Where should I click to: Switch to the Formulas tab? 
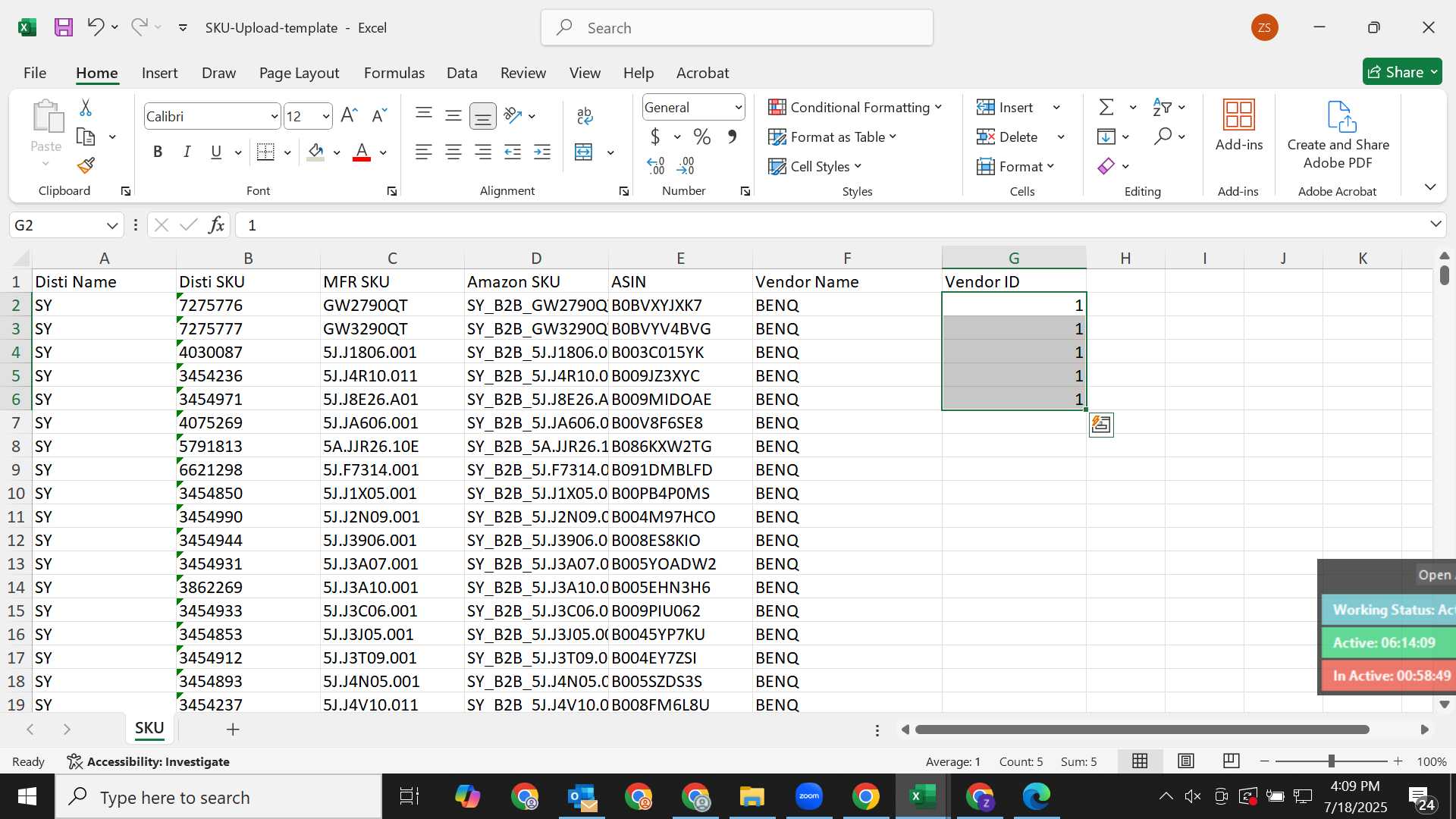(x=394, y=73)
